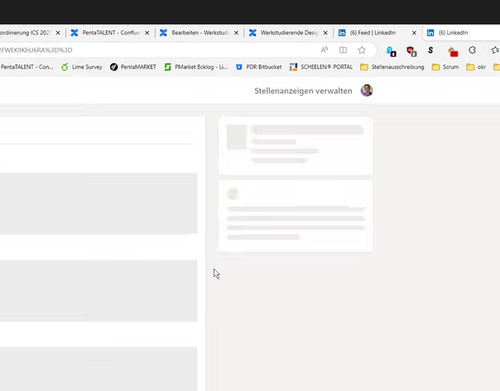Open the red toolbox extension icon
500x391 pixels.
point(453,52)
